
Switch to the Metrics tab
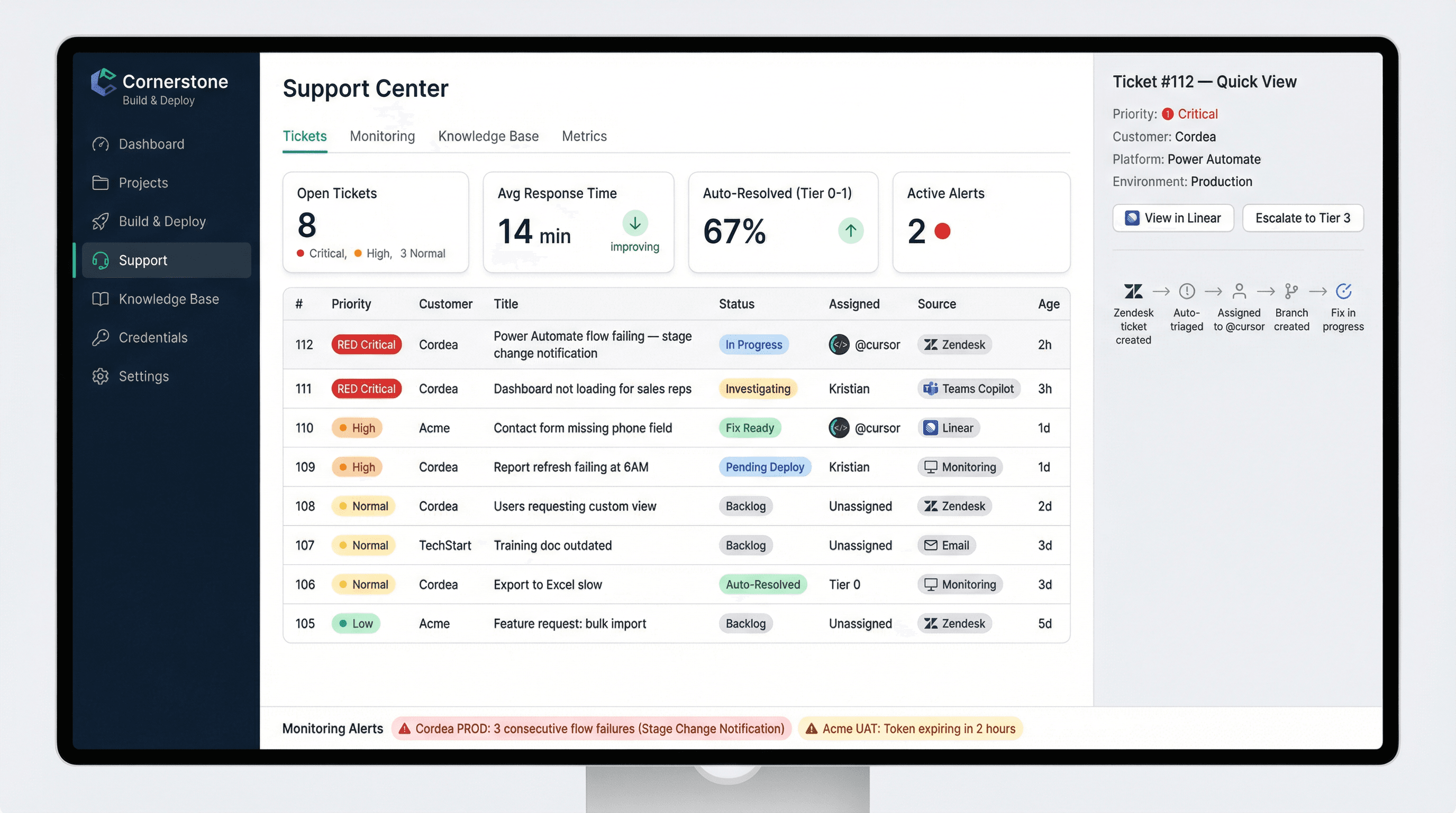(584, 135)
